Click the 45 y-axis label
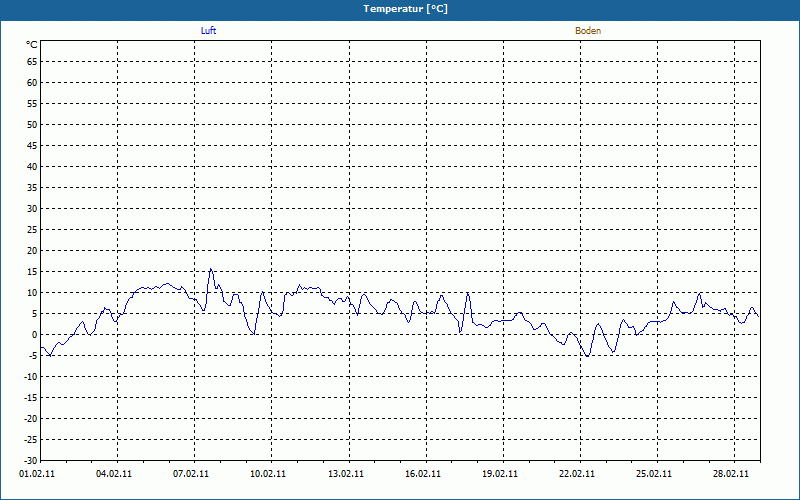Screen dimensions: 800x500 (32, 145)
